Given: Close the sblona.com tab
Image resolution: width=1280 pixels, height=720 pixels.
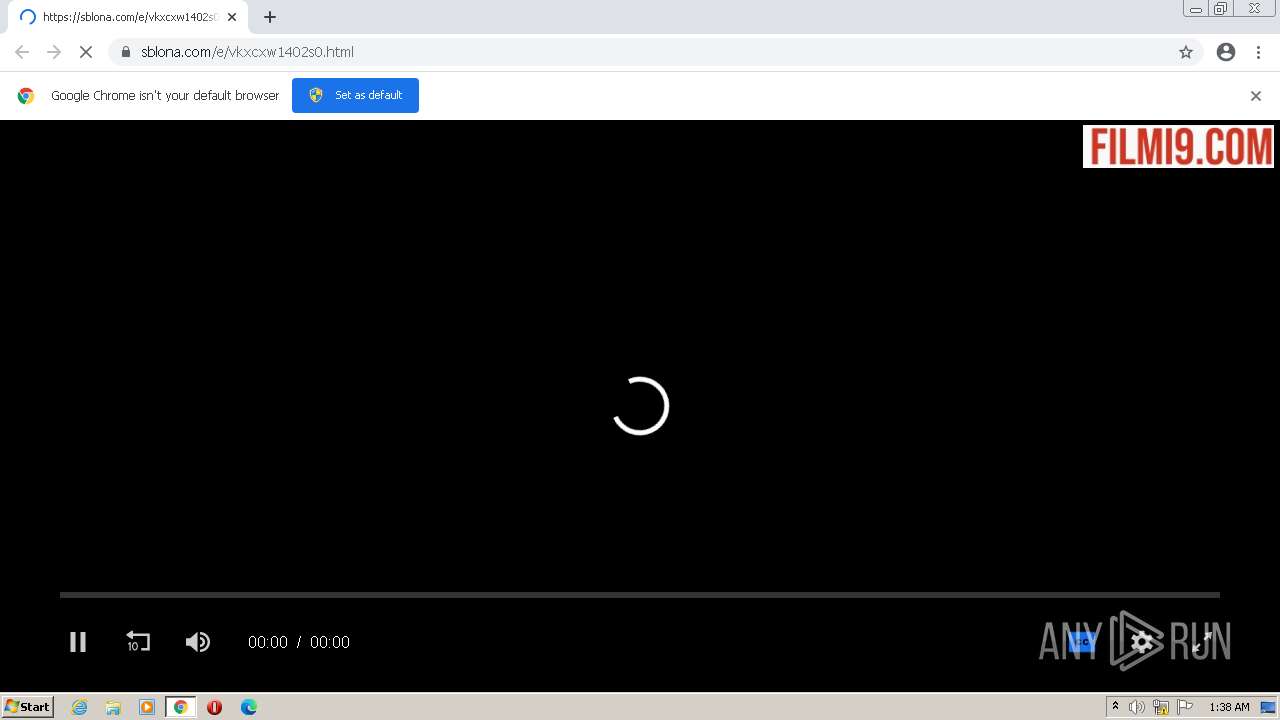Looking at the screenshot, I should coord(232,17).
